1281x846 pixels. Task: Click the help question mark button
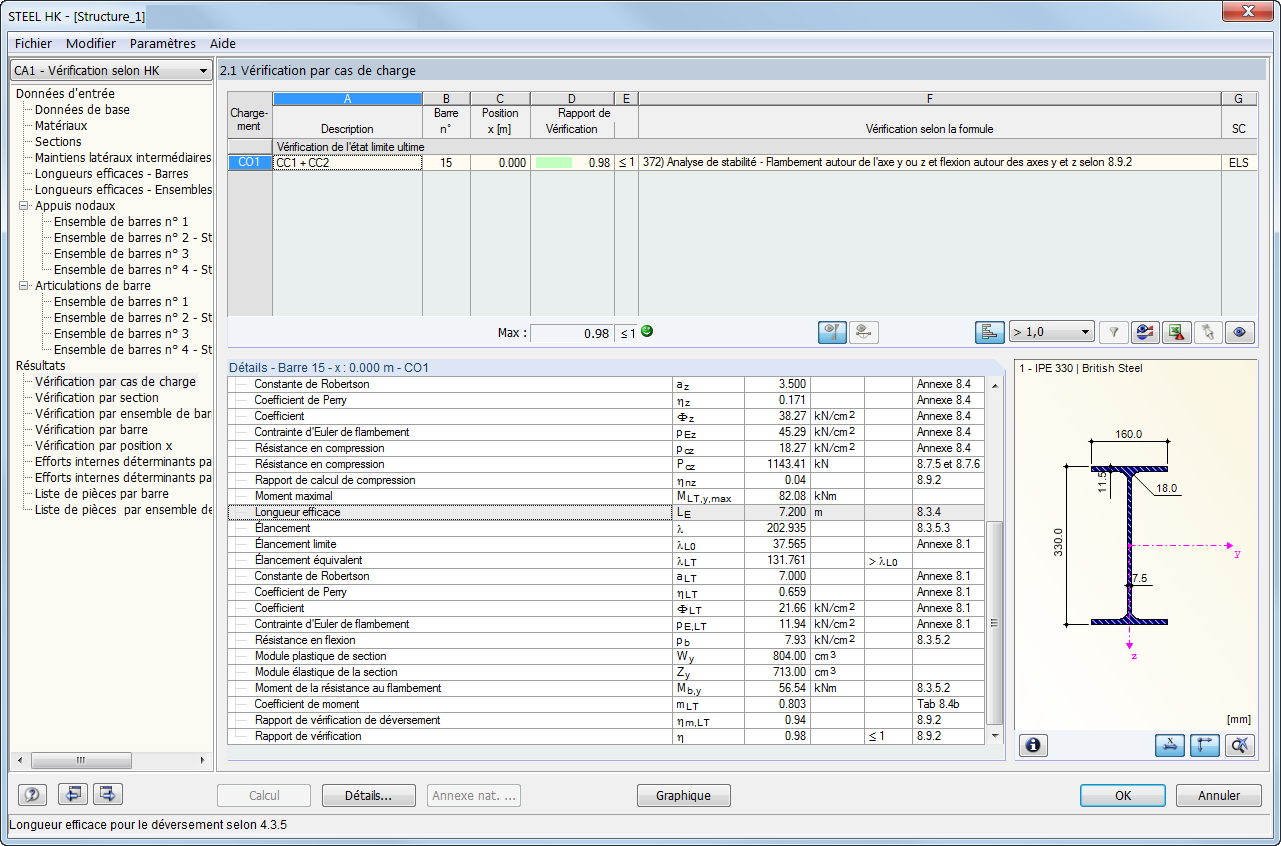tap(32, 795)
